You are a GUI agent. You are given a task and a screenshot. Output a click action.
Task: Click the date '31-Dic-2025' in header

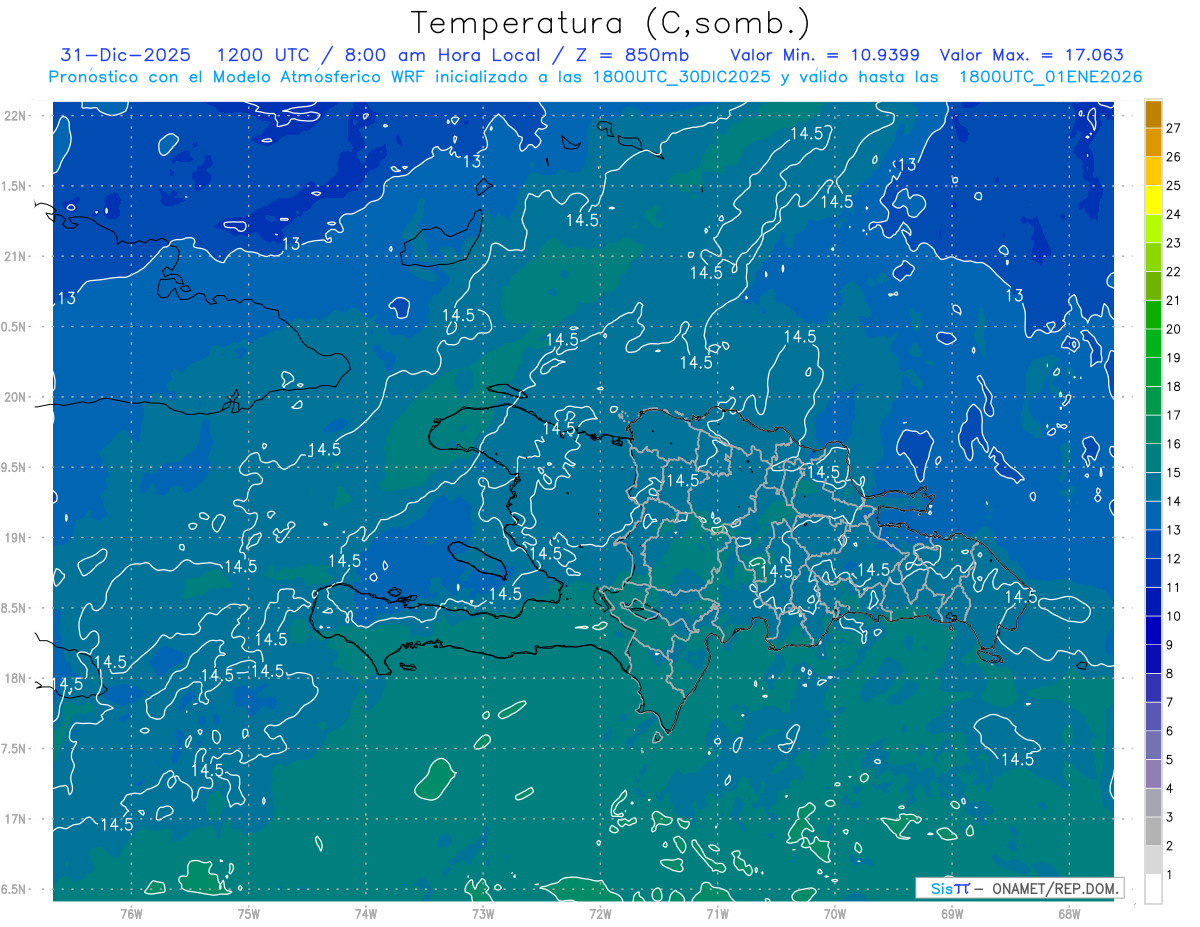coord(128,55)
